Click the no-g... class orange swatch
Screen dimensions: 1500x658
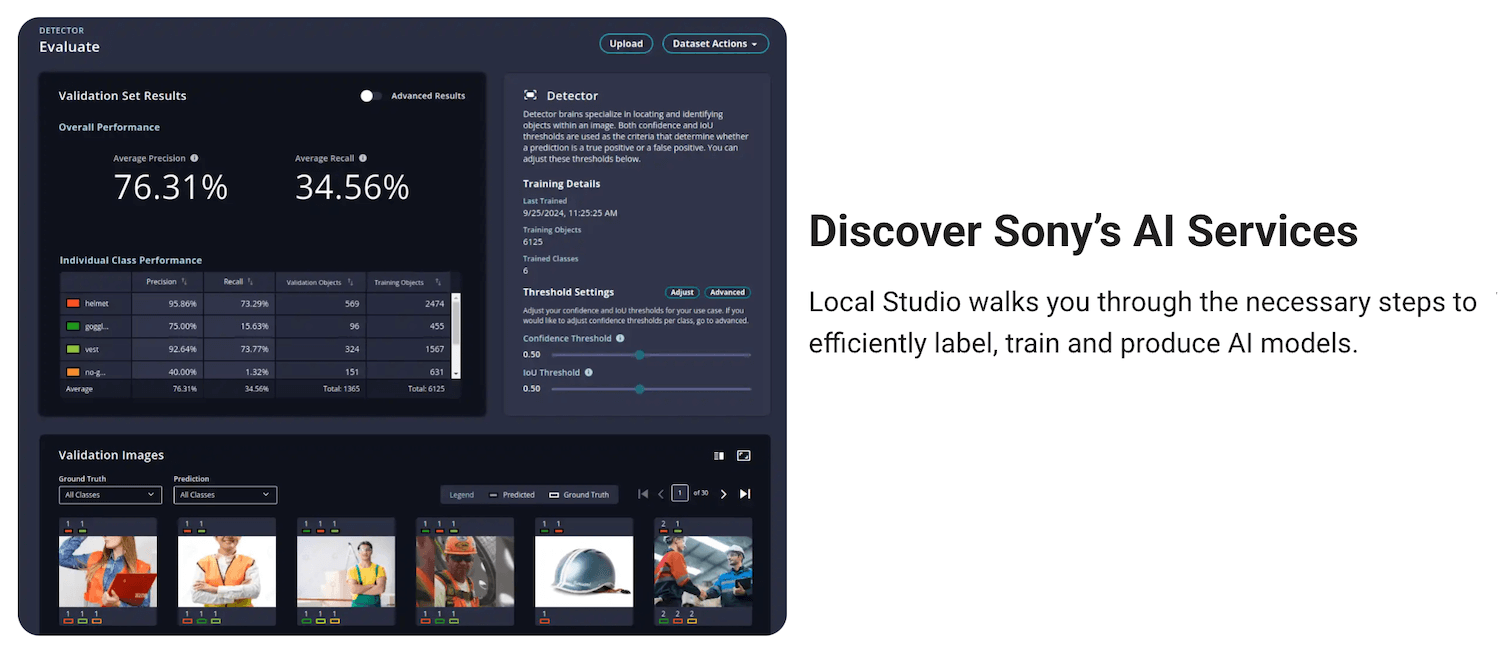pyautogui.click(x=73, y=372)
